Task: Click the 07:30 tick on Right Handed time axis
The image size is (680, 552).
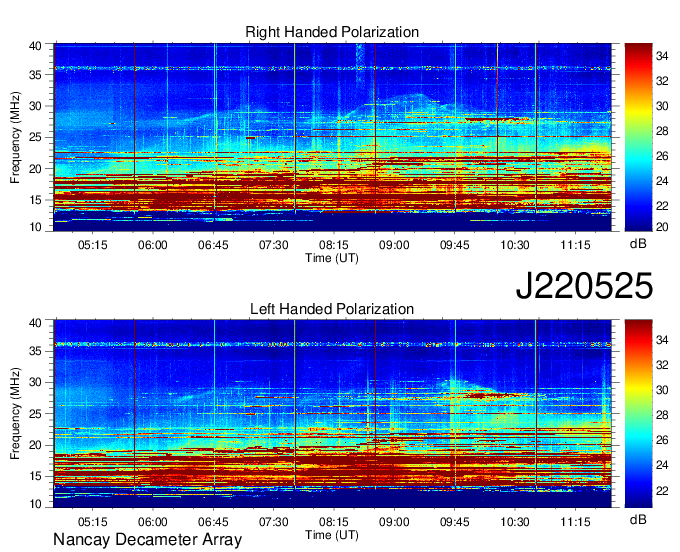Action: [273, 245]
